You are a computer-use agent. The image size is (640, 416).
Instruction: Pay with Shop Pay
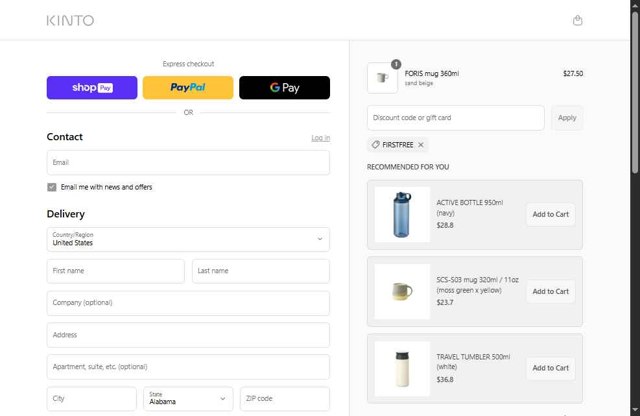tap(92, 87)
